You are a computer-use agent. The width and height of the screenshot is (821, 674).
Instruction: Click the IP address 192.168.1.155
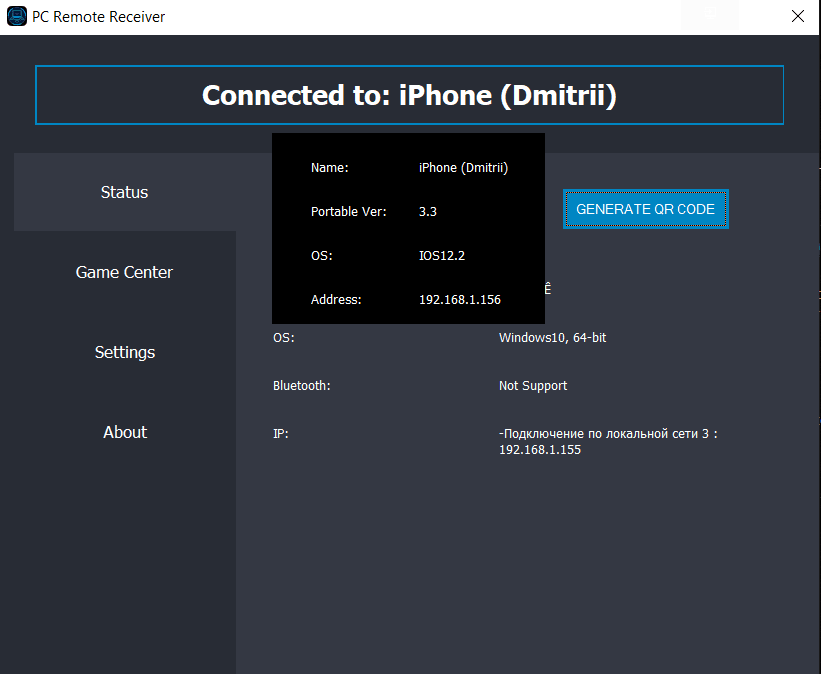pos(539,450)
